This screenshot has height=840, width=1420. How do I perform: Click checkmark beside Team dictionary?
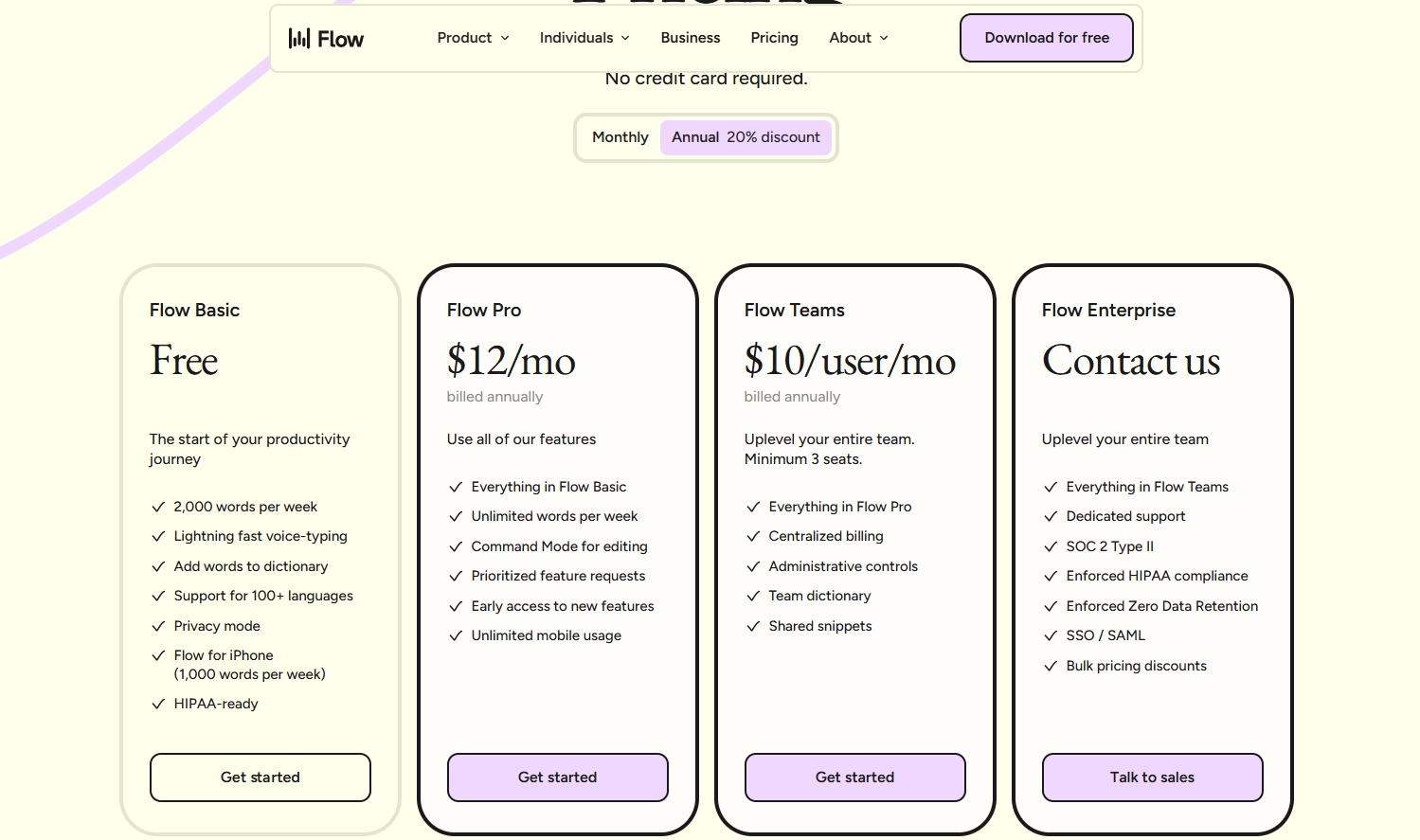coord(753,597)
